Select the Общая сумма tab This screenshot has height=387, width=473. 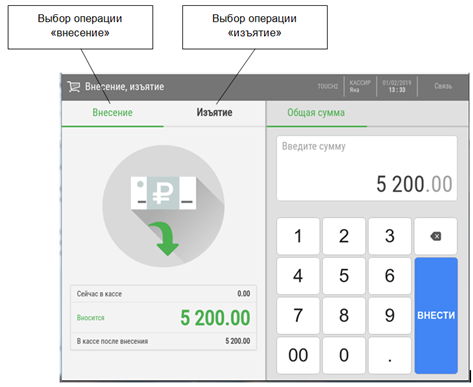point(316,113)
